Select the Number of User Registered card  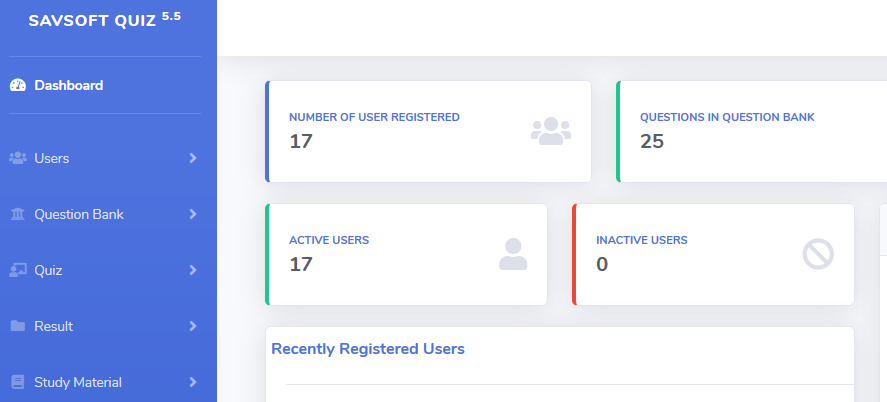(428, 131)
